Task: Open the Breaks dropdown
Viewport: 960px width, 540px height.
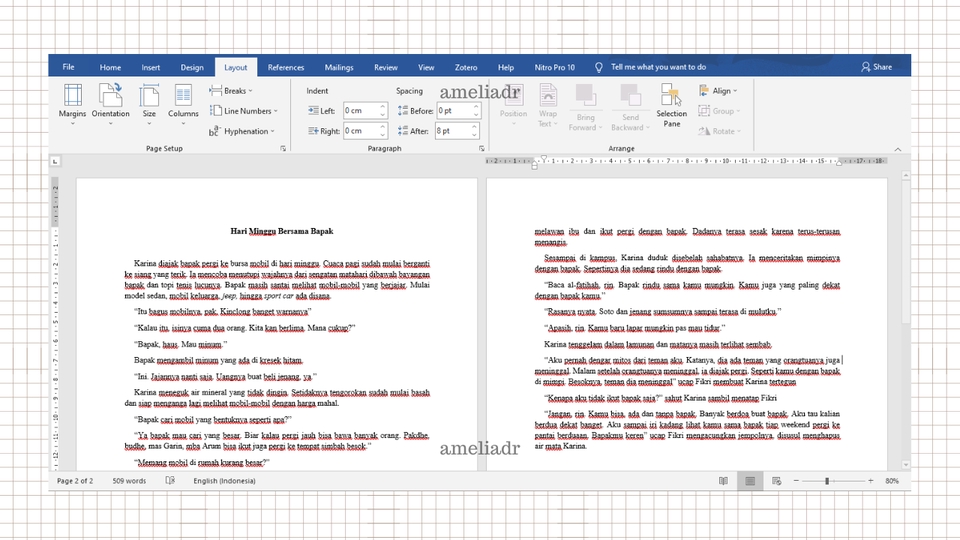Action: pyautogui.click(x=231, y=91)
